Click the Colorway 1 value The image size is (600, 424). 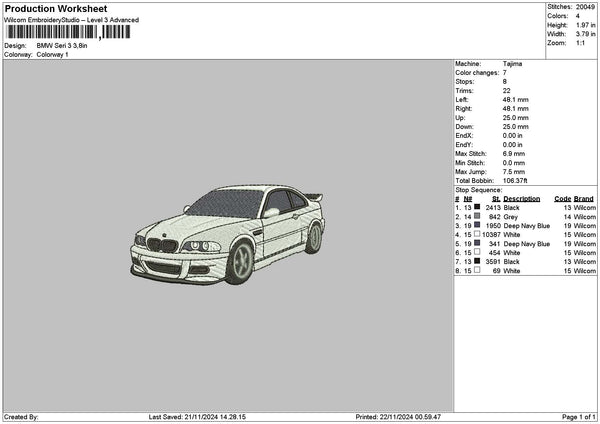click(x=52, y=55)
